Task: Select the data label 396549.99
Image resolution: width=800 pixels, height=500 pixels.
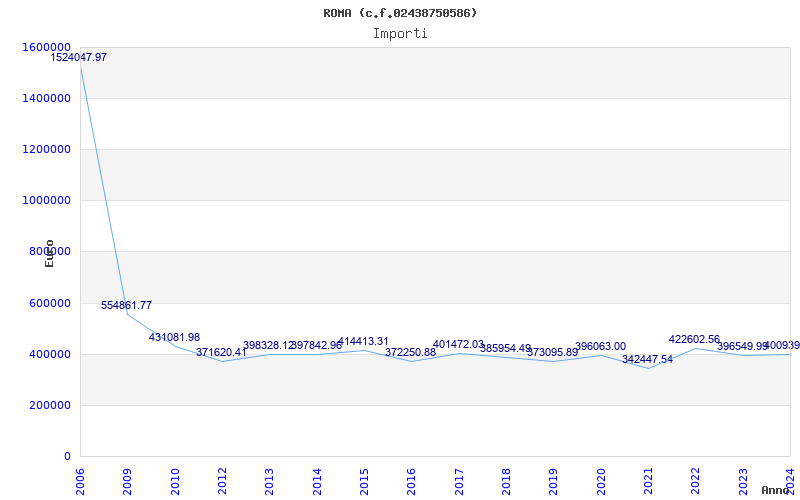Action: click(x=742, y=346)
